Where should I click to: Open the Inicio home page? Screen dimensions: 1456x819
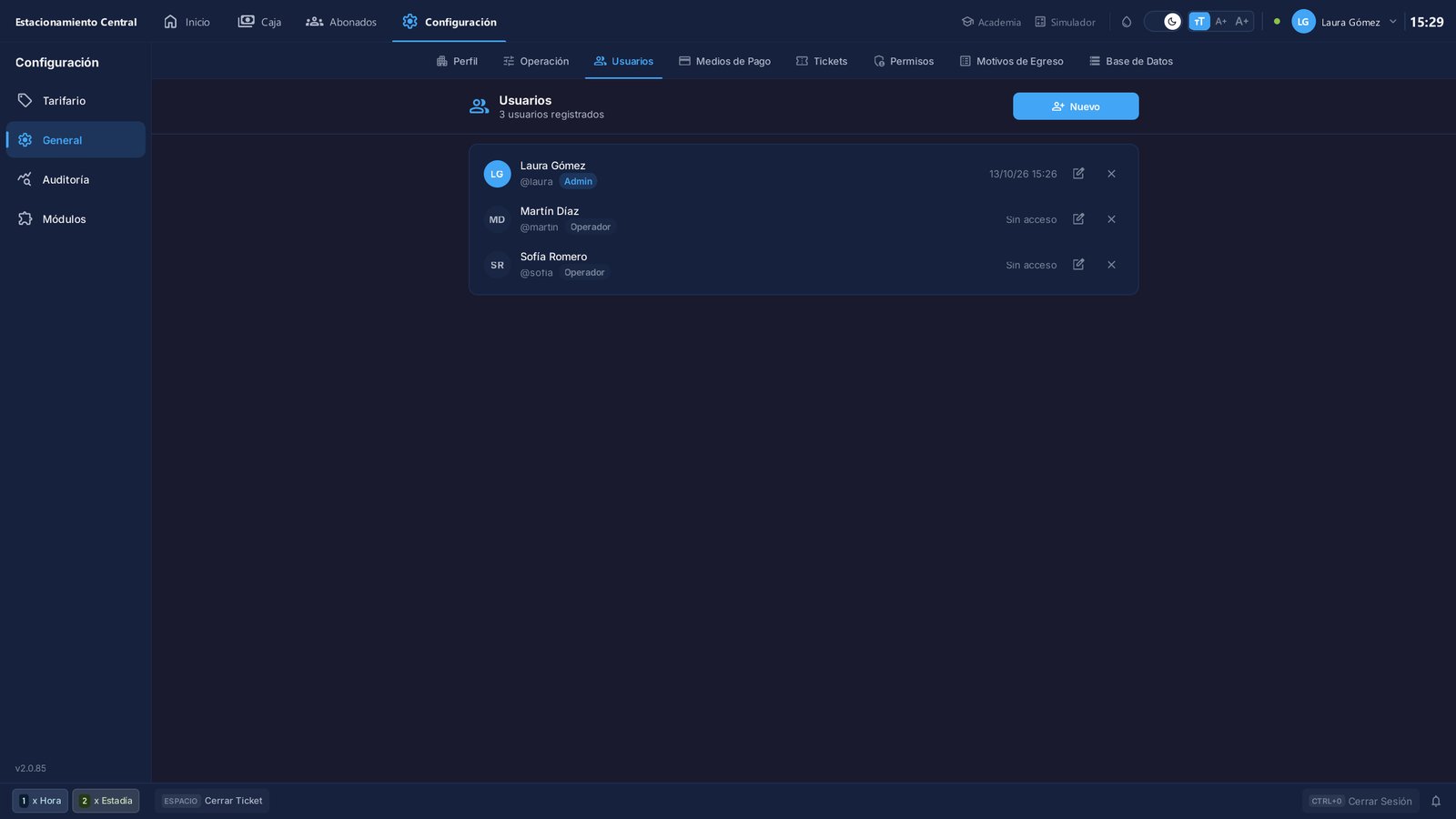(187, 22)
